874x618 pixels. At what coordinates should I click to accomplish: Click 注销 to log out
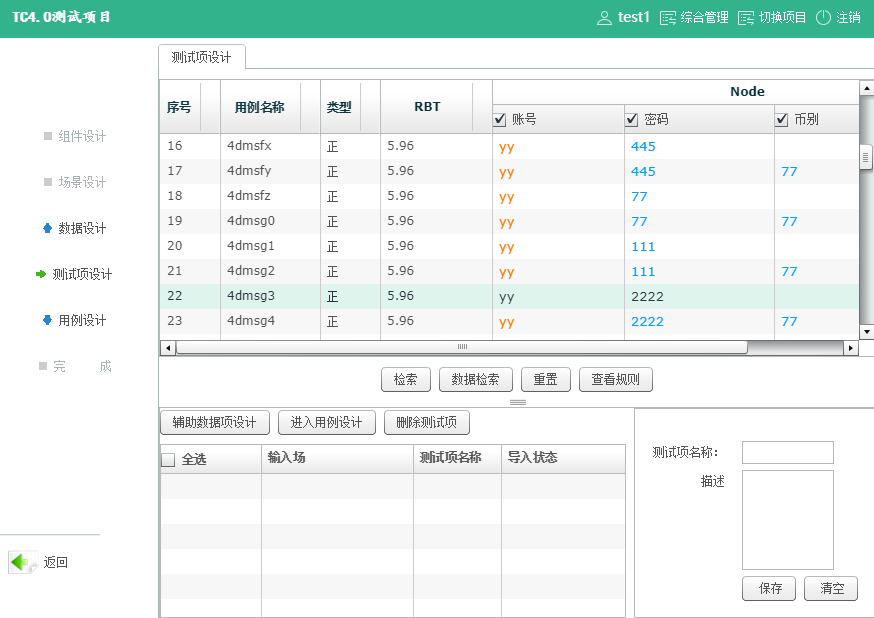point(848,18)
